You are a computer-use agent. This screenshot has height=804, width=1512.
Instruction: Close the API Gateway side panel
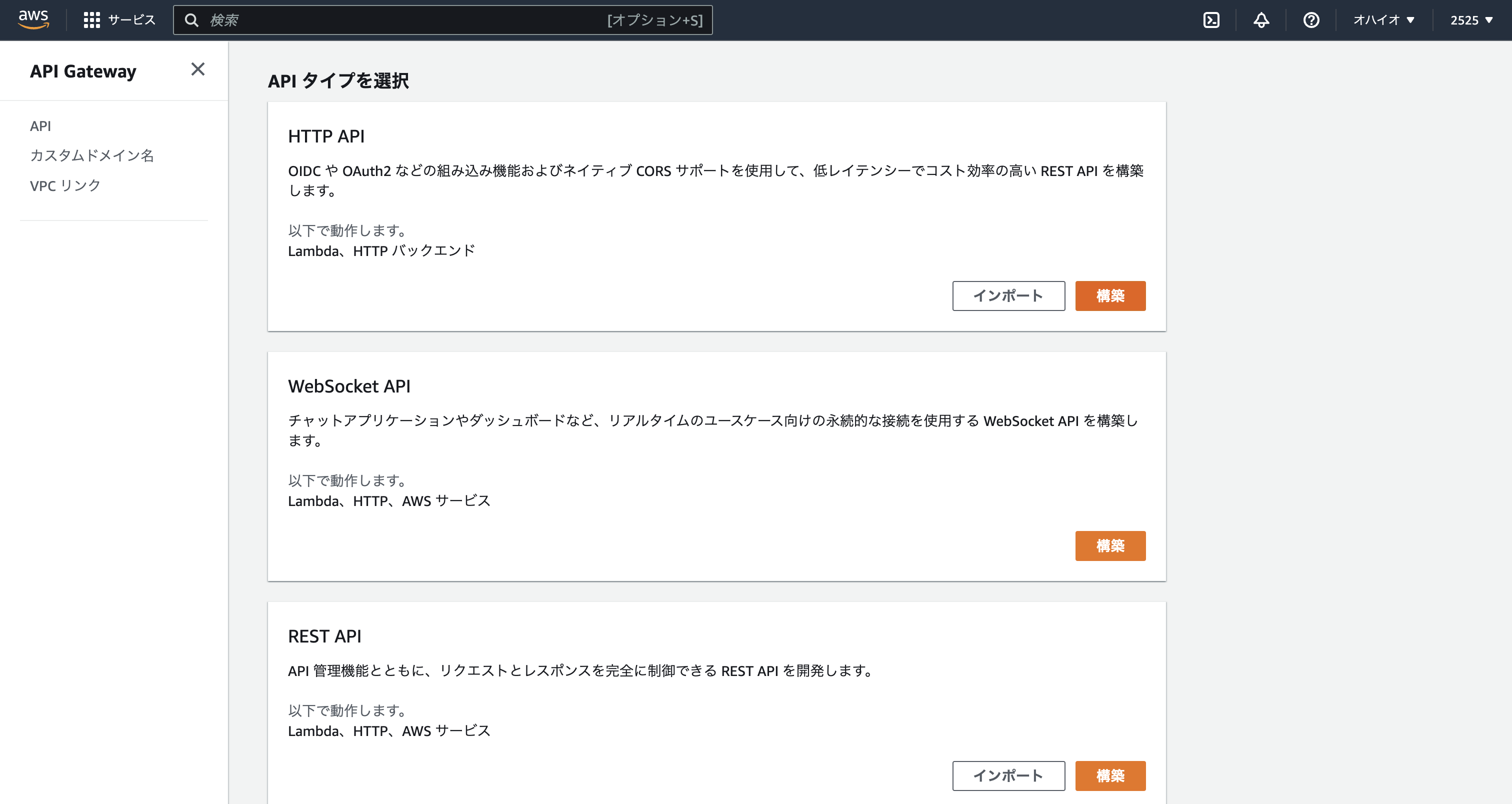(198, 69)
